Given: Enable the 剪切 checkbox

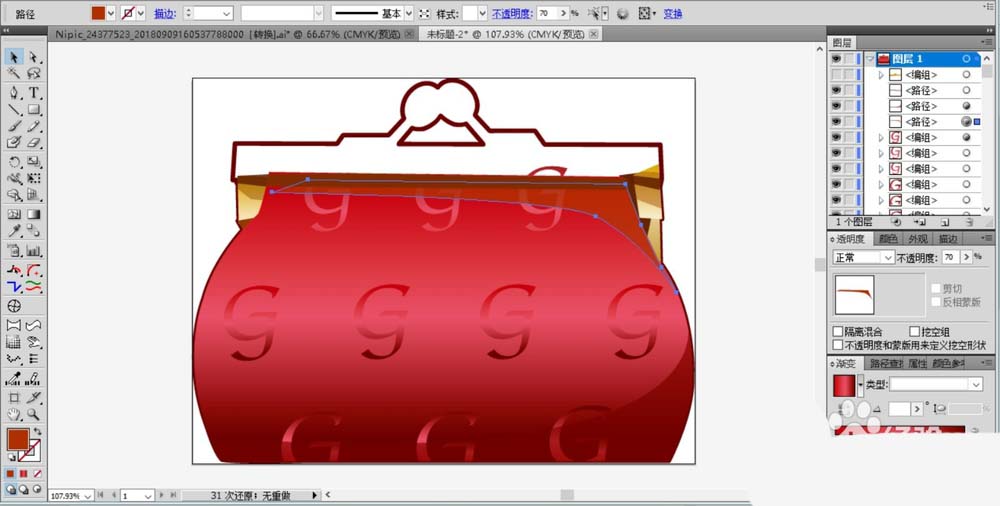Looking at the screenshot, I should coord(936,289).
